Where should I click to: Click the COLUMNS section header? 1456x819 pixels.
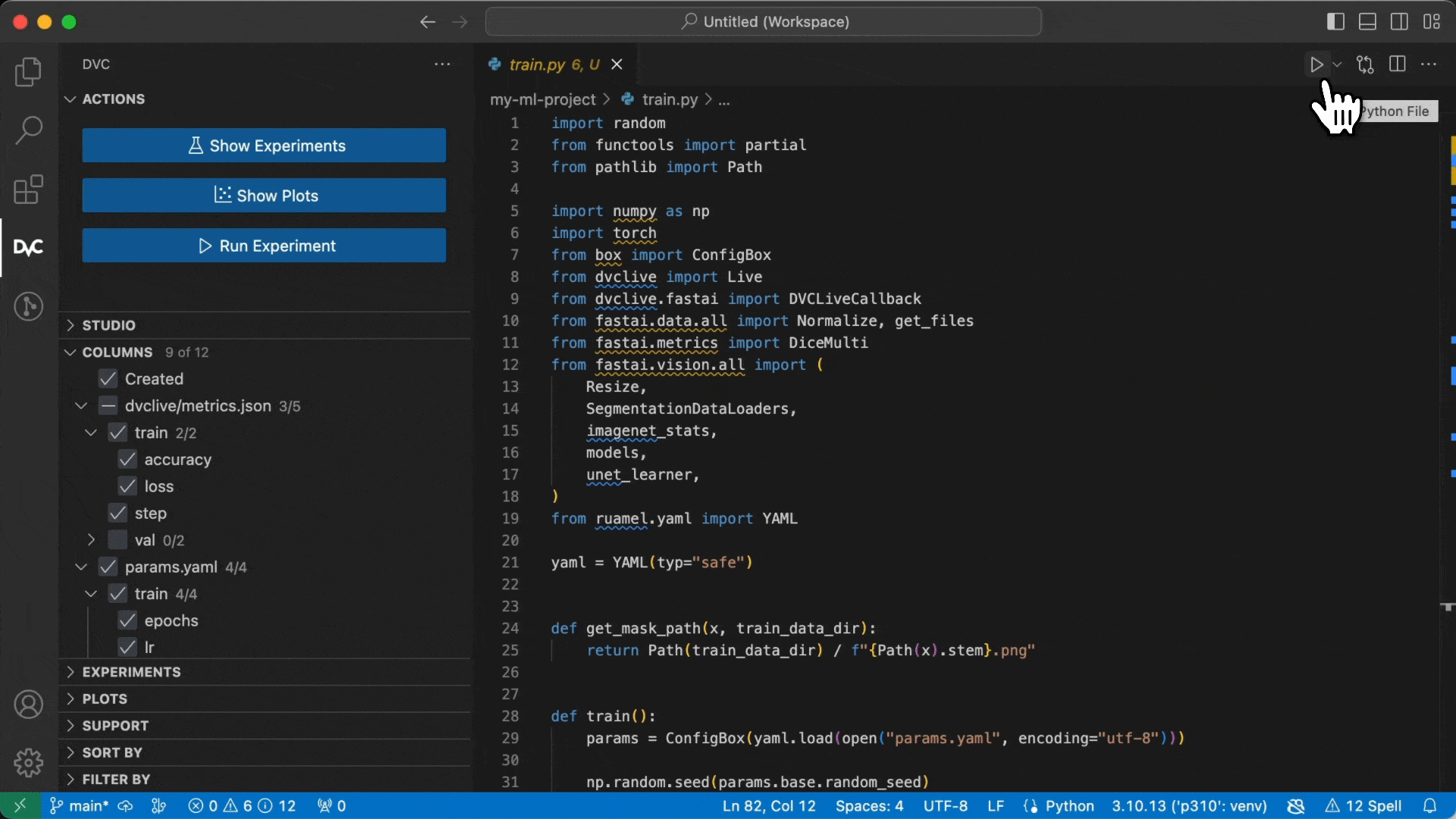click(117, 352)
